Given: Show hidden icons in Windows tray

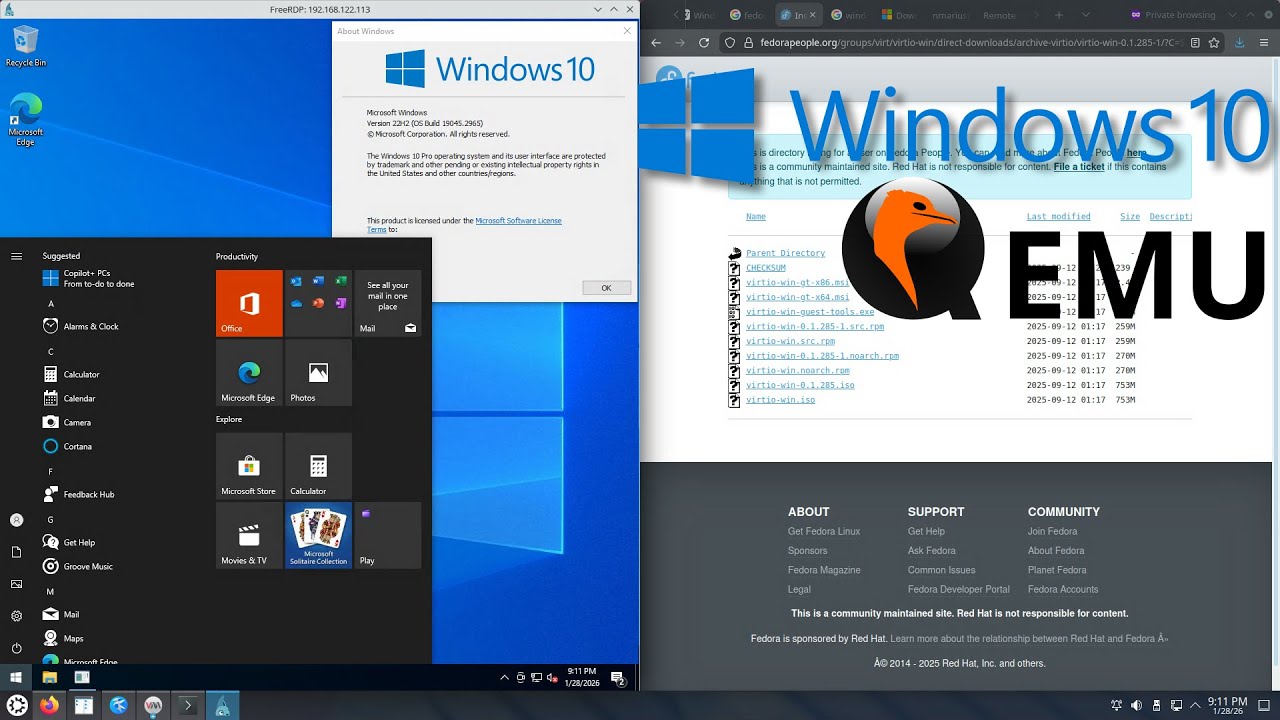Looking at the screenshot, I should point(504,677).
